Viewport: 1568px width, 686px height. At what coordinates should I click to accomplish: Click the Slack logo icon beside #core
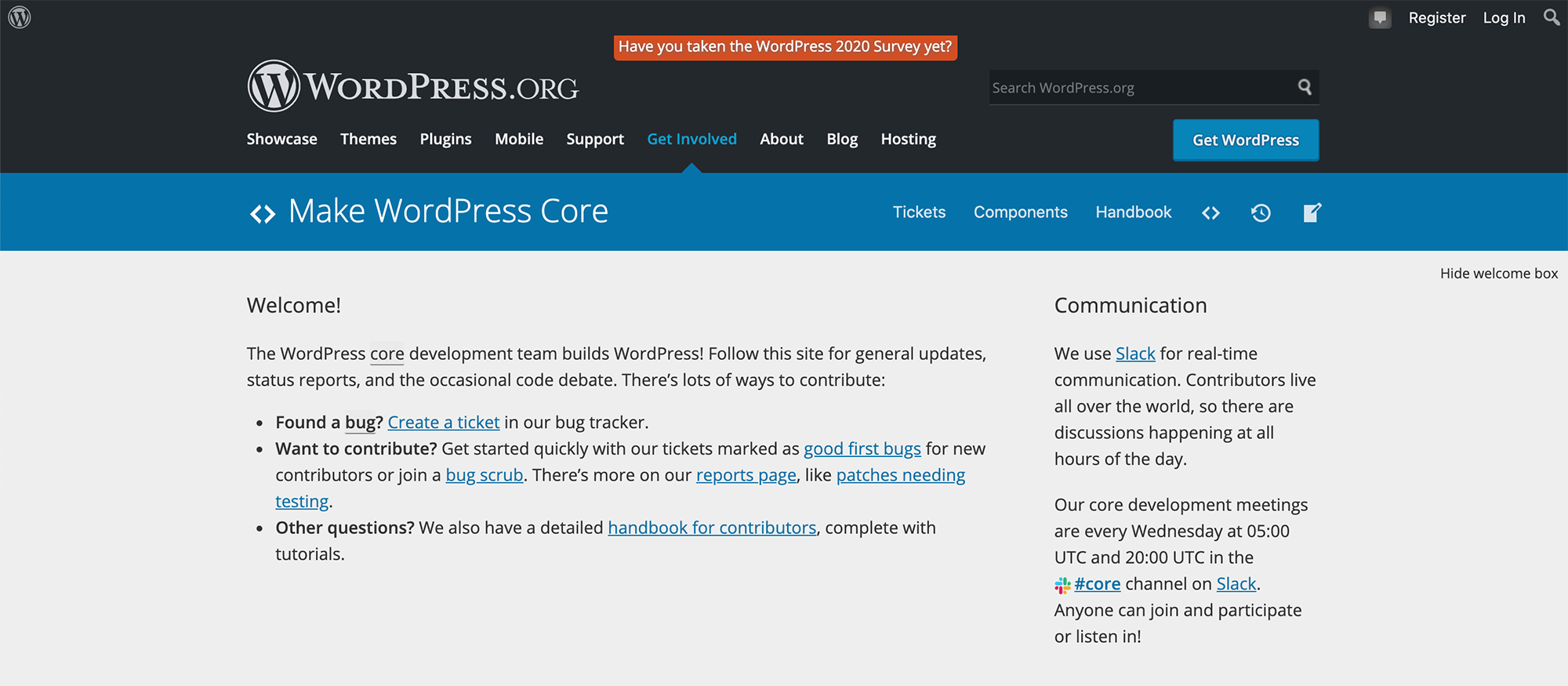[x=1062, y=585]
